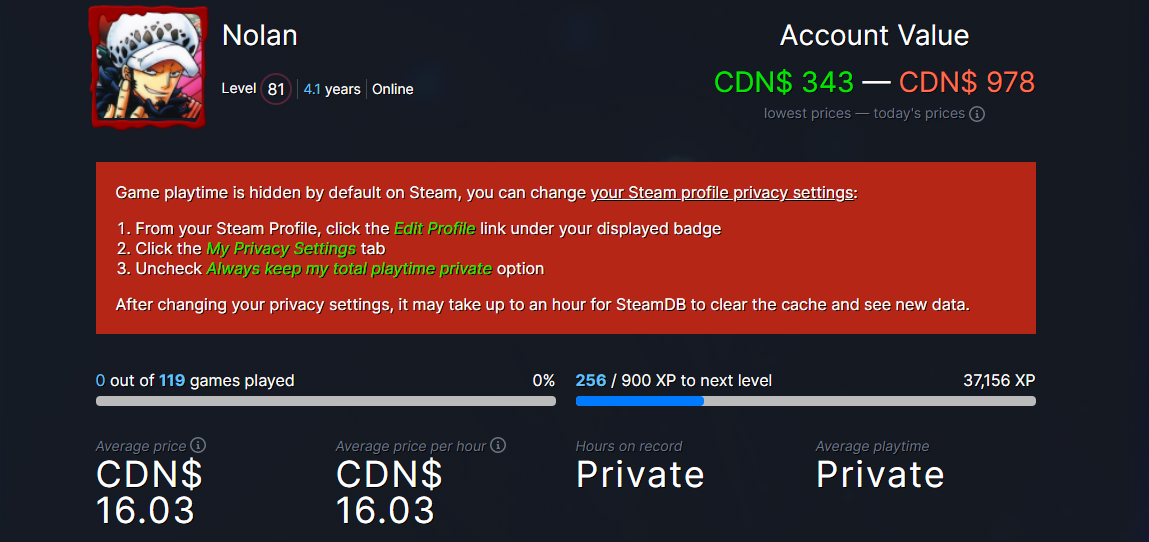Open your Steam profile privacy settings link
Viewport: 1149px width, 542px height.
723,193
